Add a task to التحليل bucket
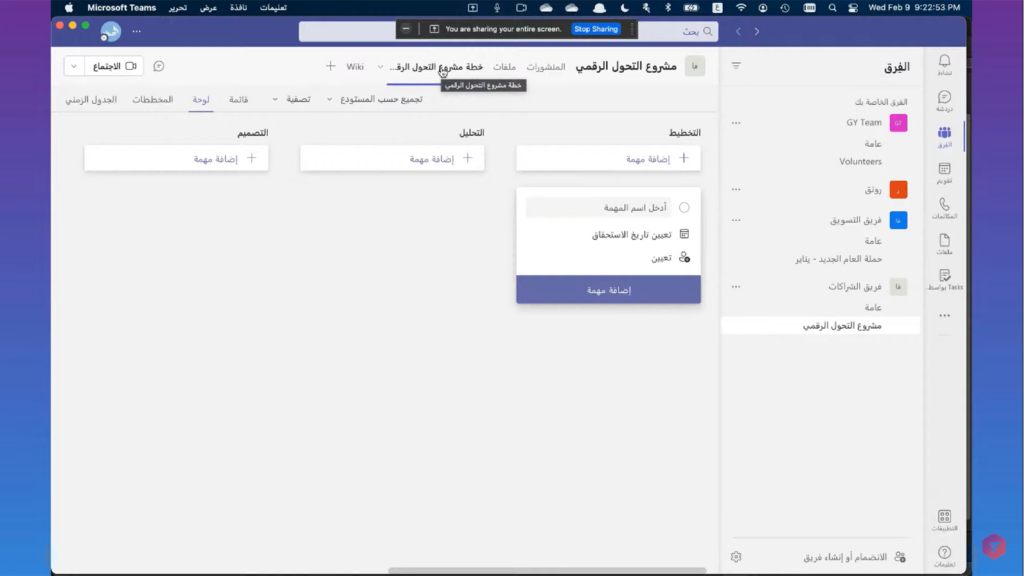Viewport: 1024px width, 576px height. 392,159
